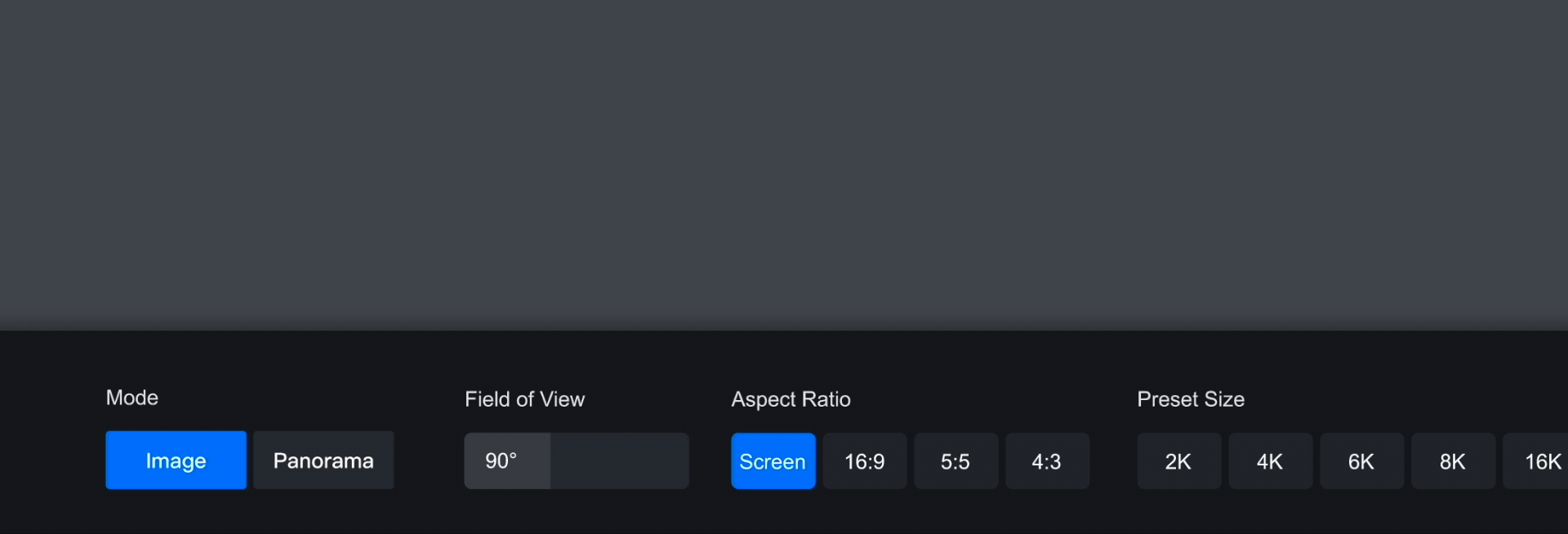Choose the 2K preset size

click(x=1178, y=461)
